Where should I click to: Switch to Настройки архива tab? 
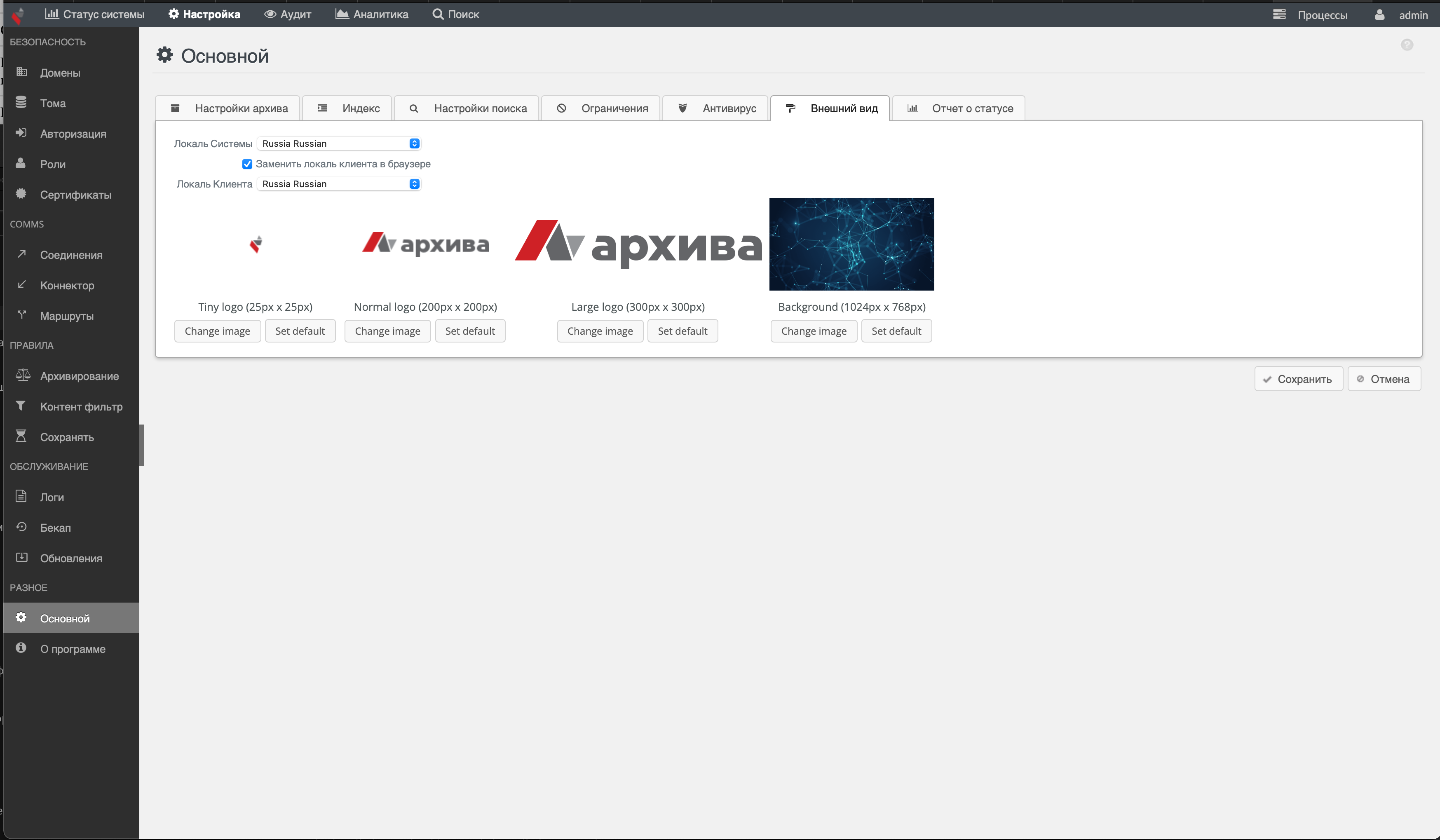tap(228, 108)
